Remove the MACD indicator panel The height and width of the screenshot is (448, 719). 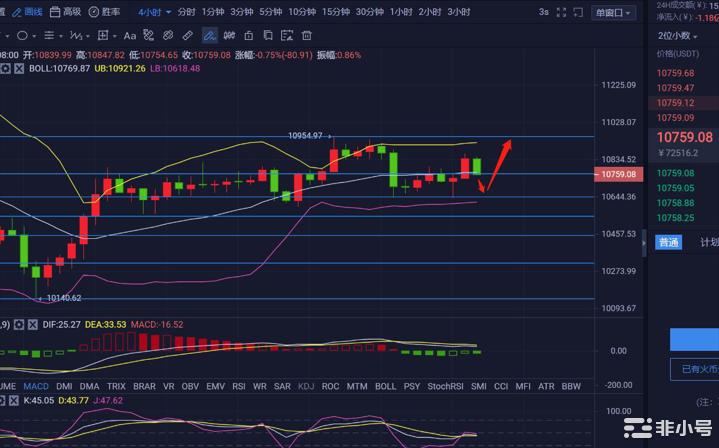click(x=33, y=325)
